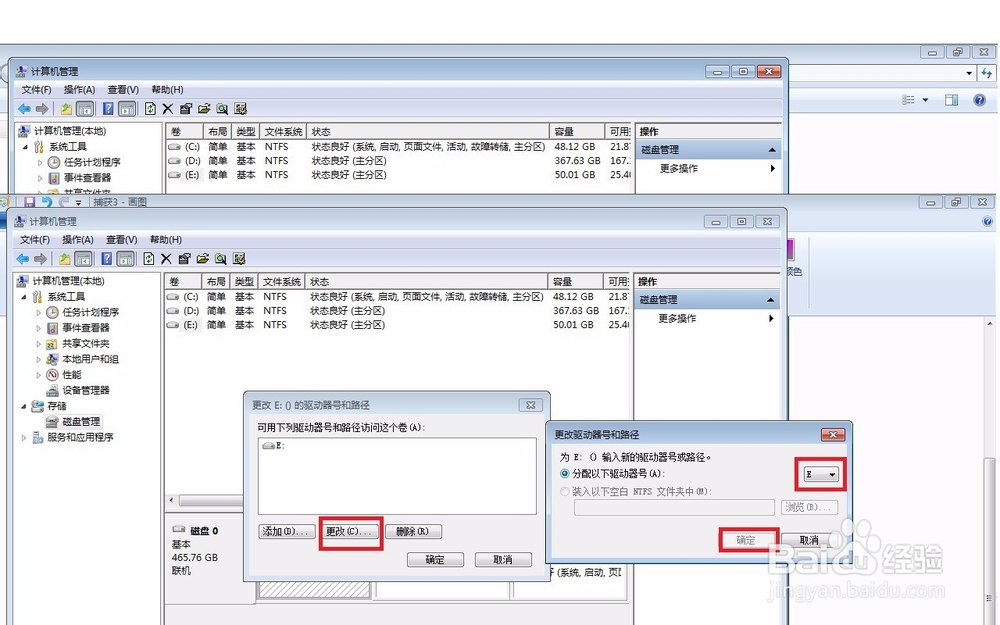Open 查看(V) menu in lower window

click(122, 240)
